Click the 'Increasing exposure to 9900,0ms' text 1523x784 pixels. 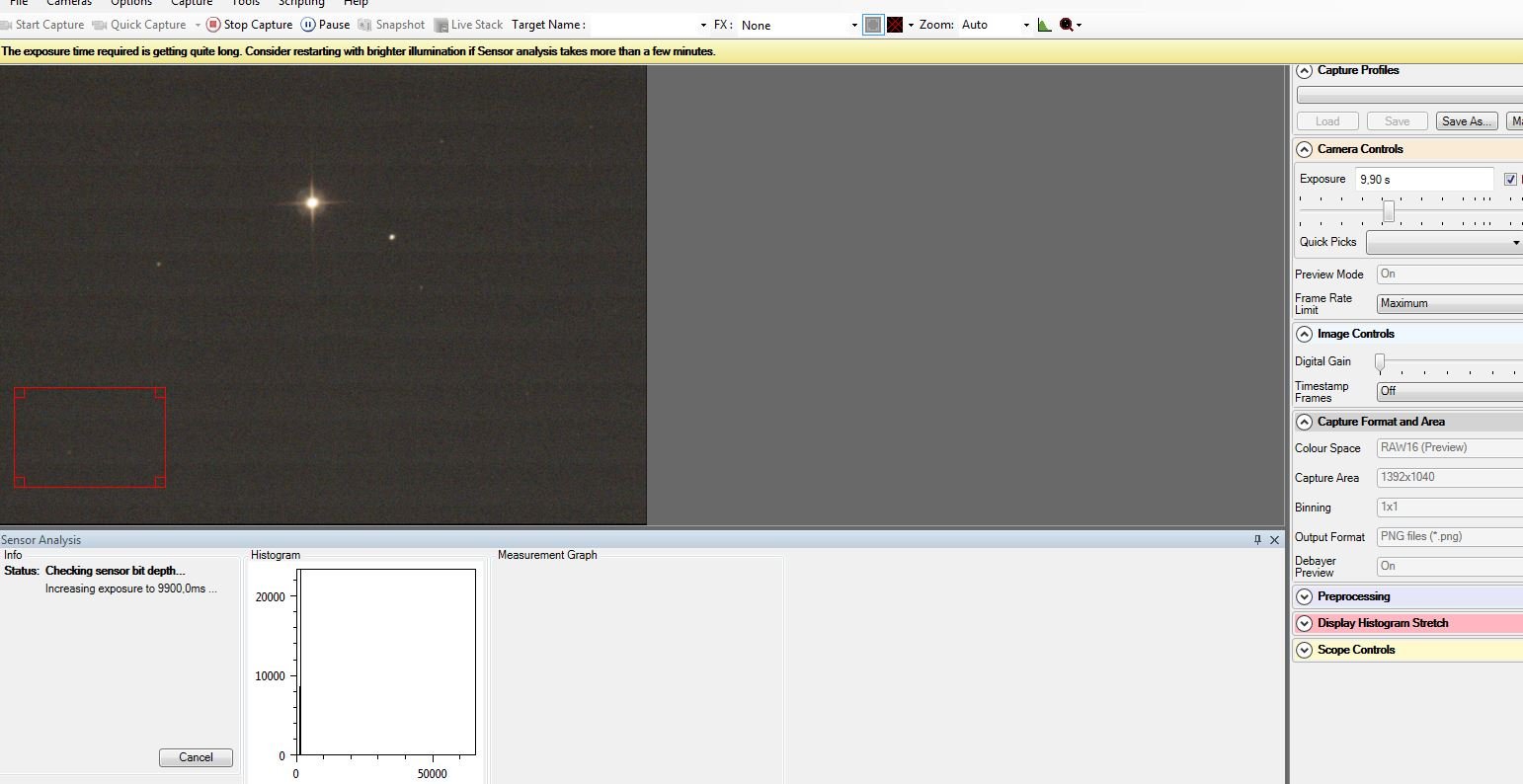(131, 588)
